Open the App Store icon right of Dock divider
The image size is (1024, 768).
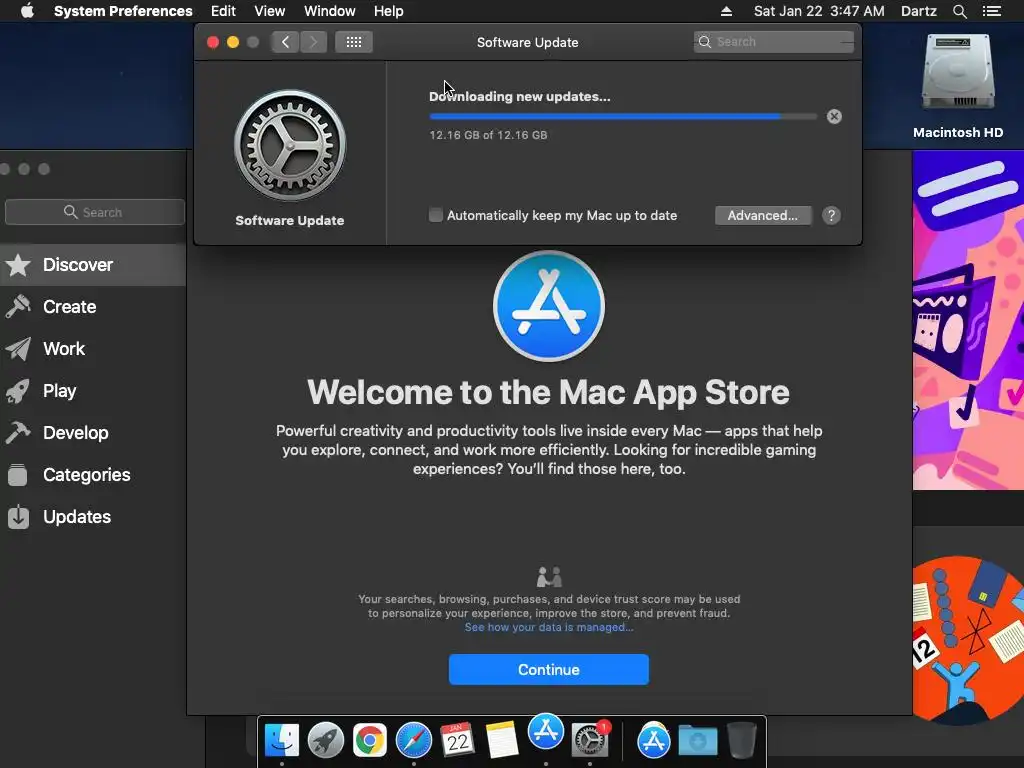coord(654,741)
